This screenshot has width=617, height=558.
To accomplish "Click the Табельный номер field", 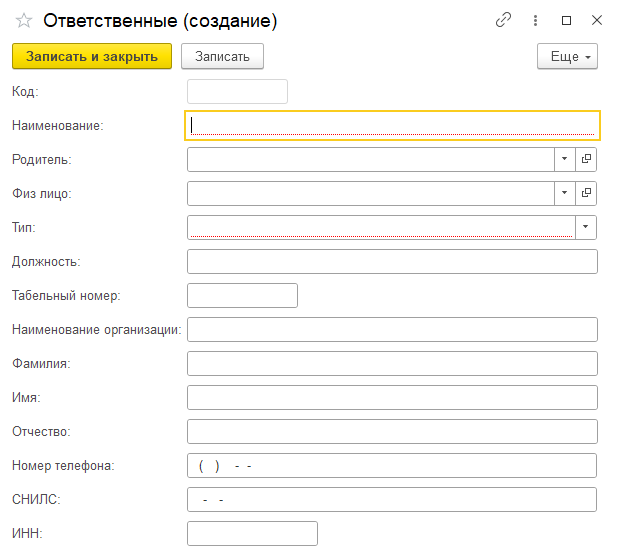I will 242,295.
